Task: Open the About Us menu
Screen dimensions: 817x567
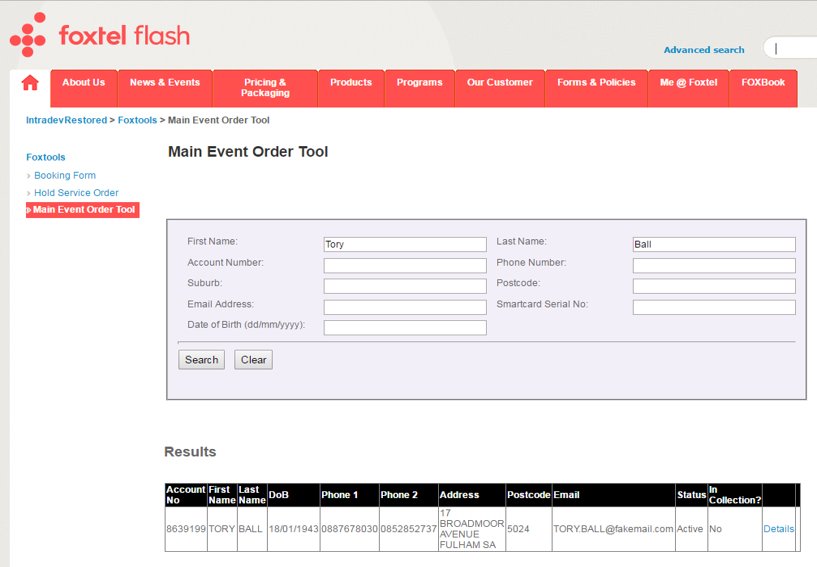Action: pos(84,88)
